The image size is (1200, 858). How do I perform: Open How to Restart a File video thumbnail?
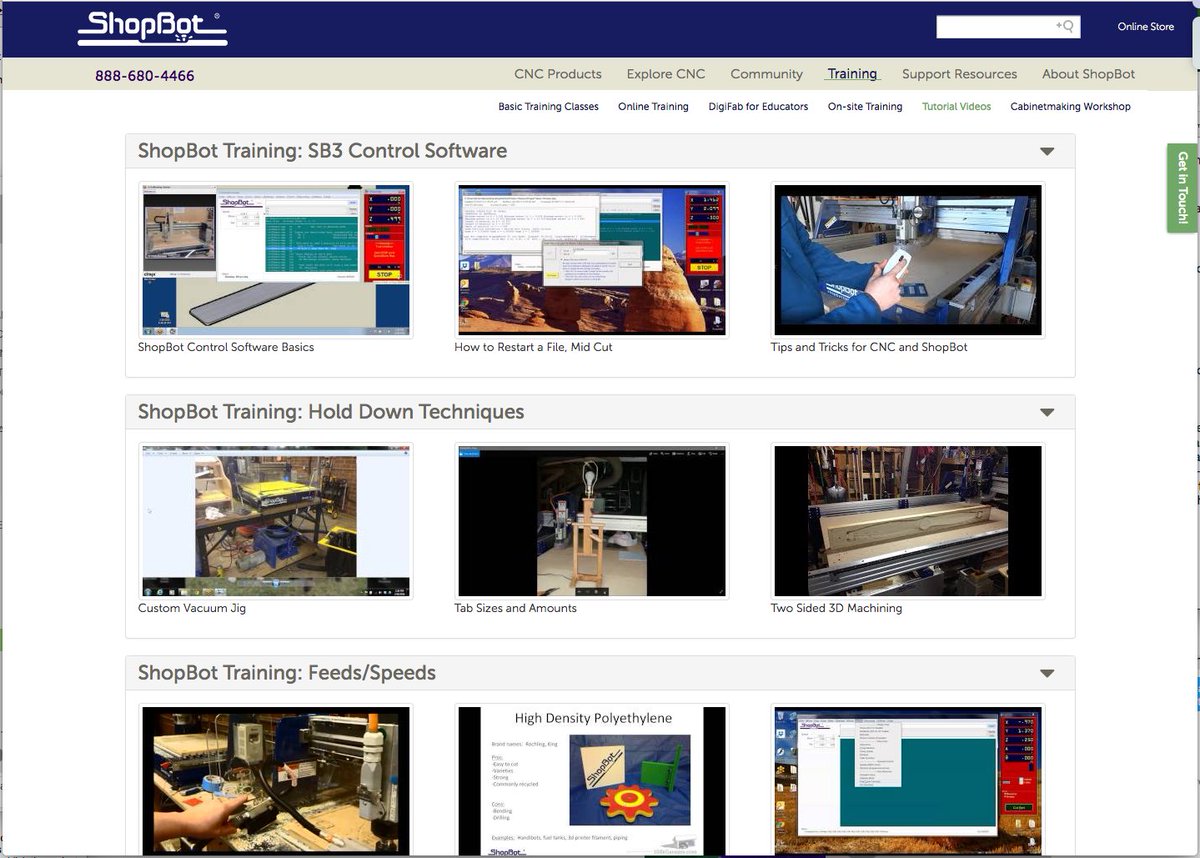point(592,259)
